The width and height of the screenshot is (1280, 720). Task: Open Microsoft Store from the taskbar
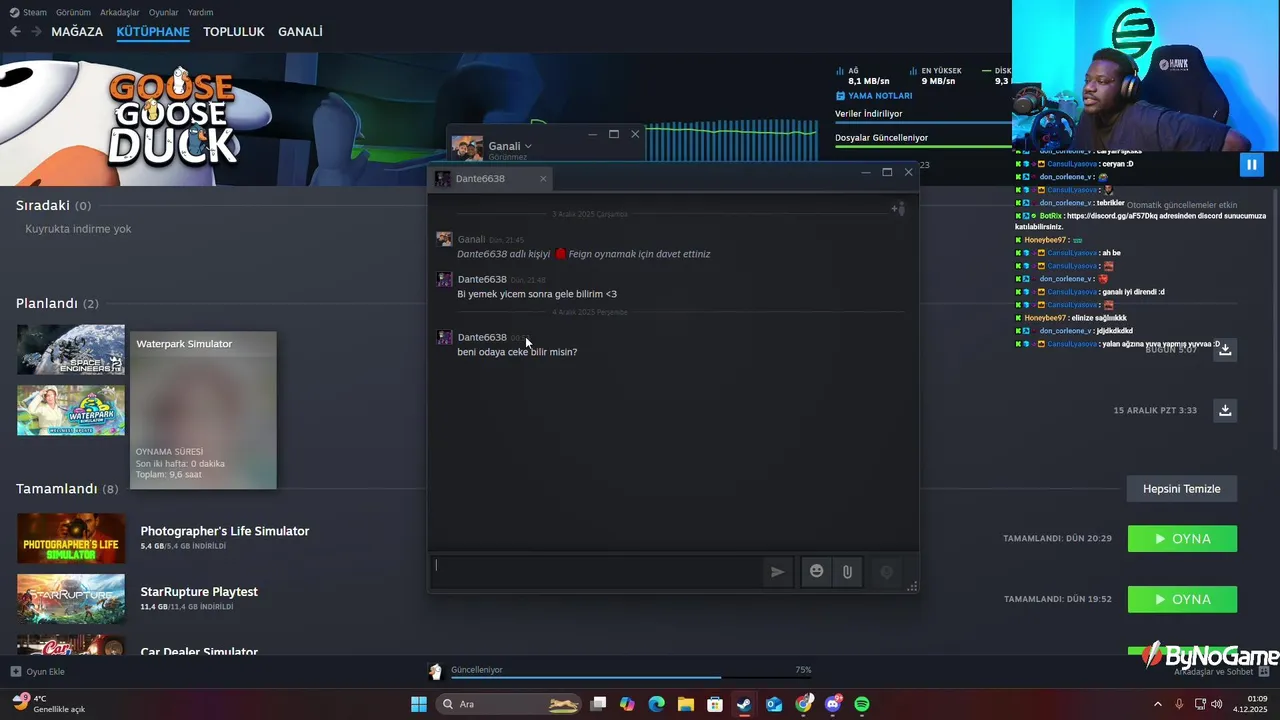[715, 704]
